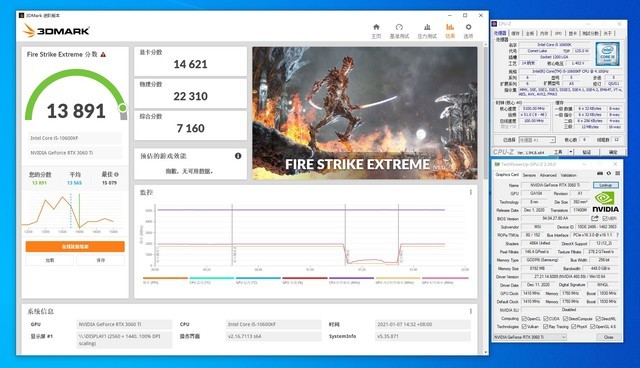
Task: Toggle the DirectCompute checkbox in GPU-Z
Action: [565, 319]
